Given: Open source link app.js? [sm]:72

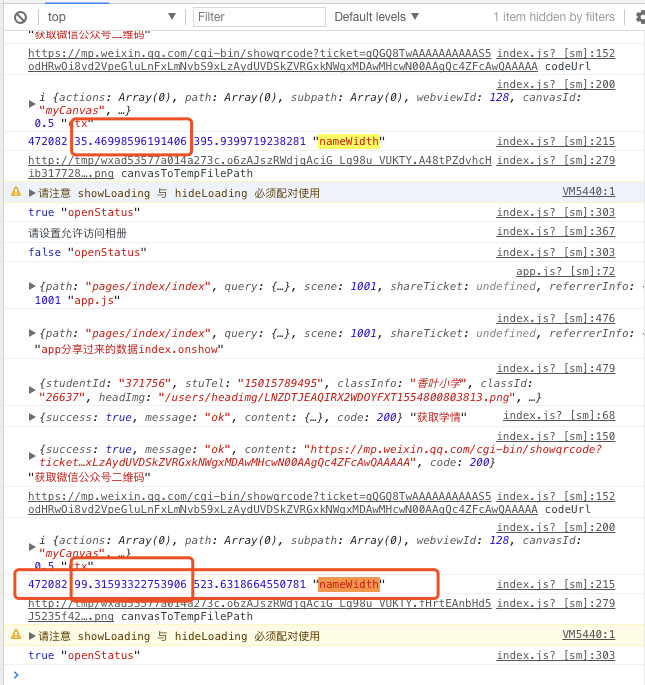Looking at the screenshot, I should tap(565, 271).
